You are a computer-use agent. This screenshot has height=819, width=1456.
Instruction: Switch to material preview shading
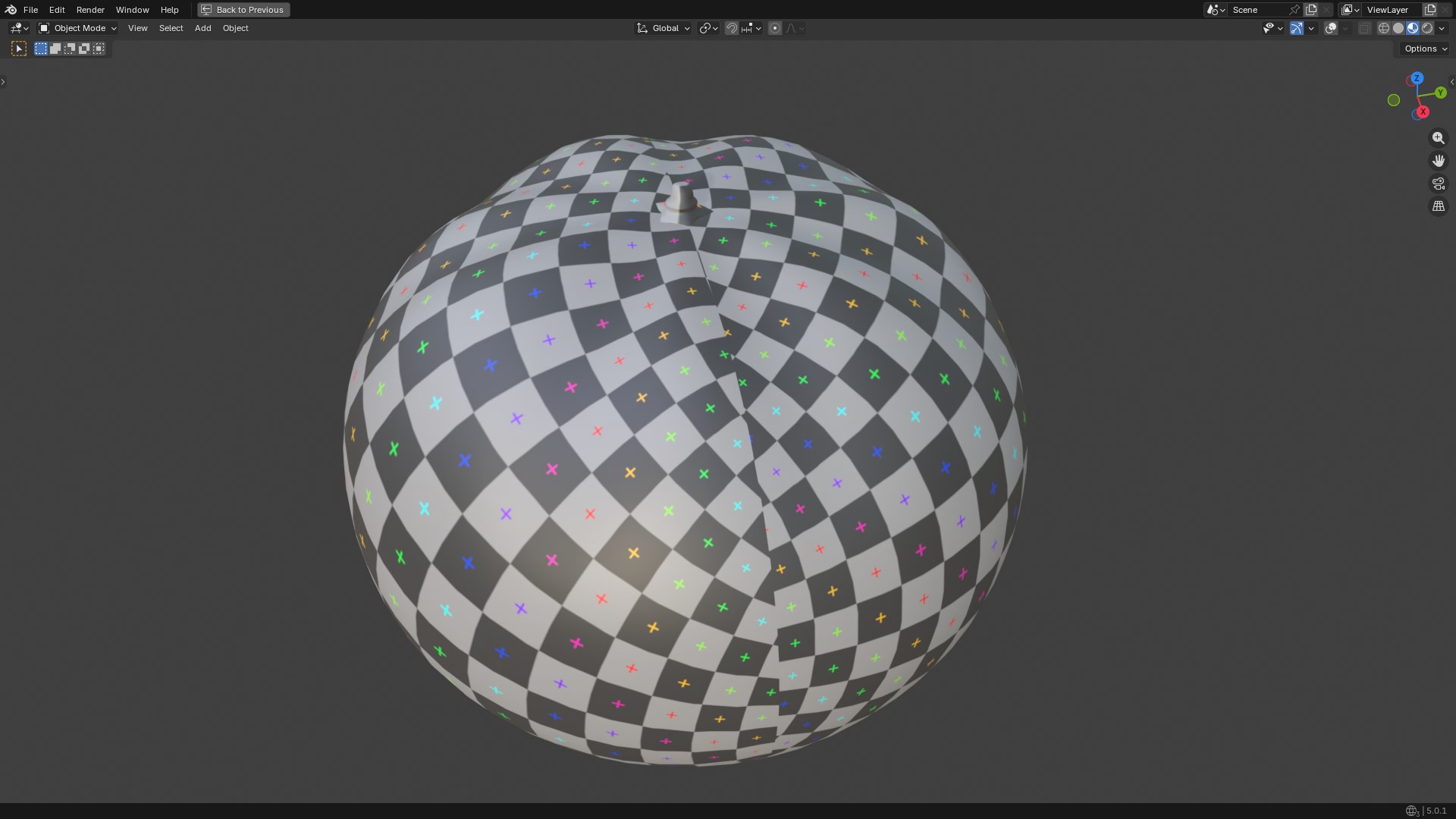1413,28
